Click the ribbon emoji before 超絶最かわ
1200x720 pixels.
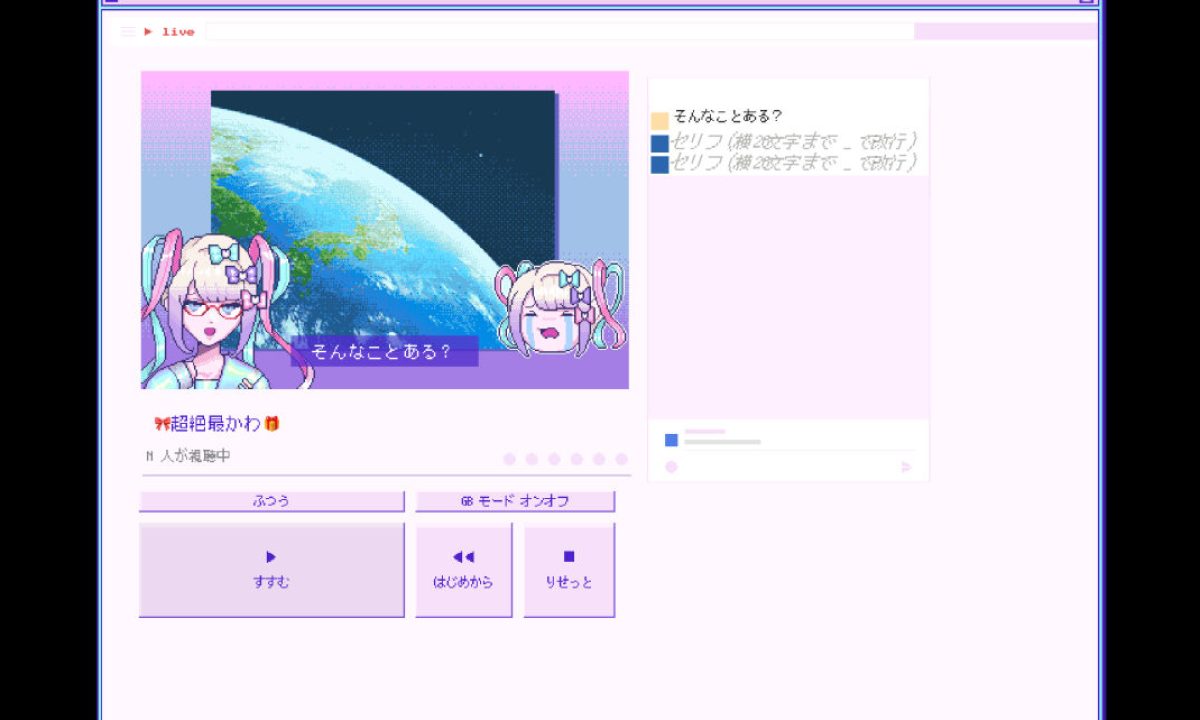pyautogui.click(x=162, y=422)
